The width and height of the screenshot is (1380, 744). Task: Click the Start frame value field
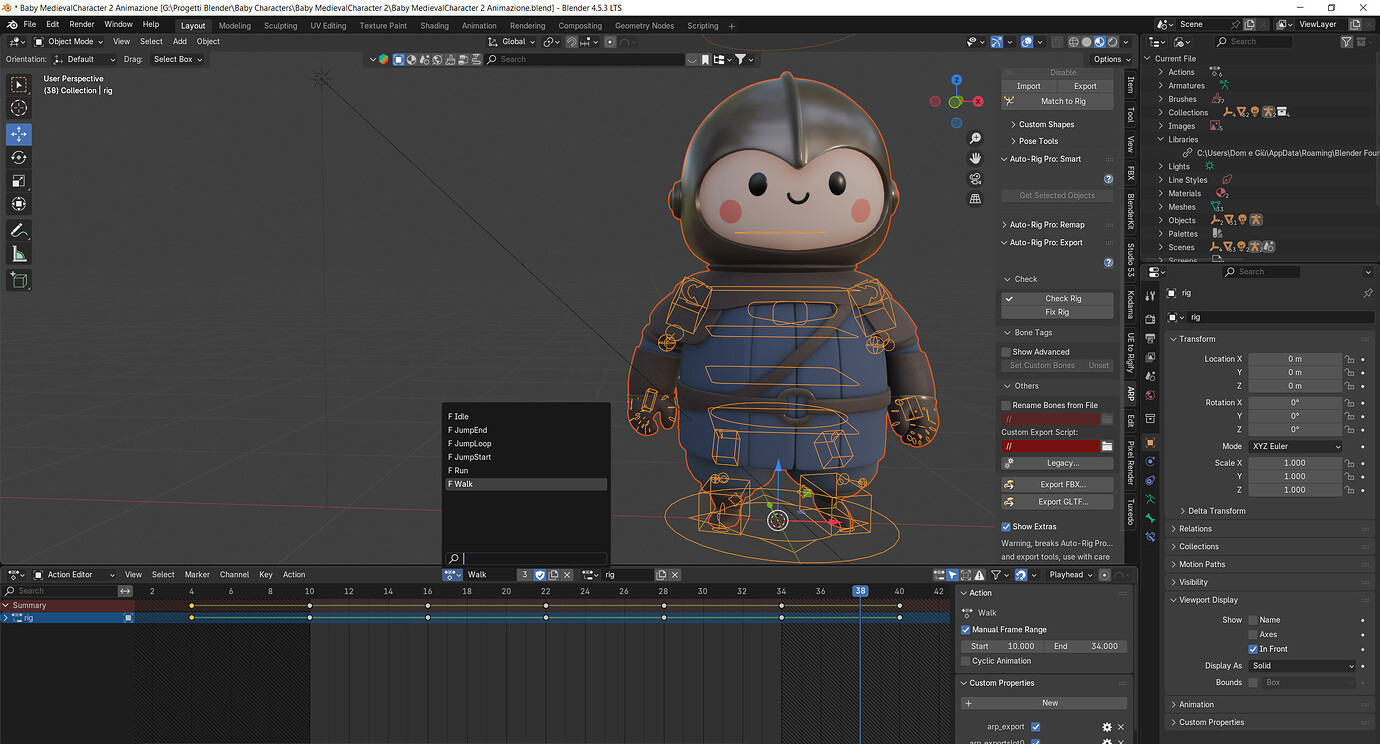1003,646
